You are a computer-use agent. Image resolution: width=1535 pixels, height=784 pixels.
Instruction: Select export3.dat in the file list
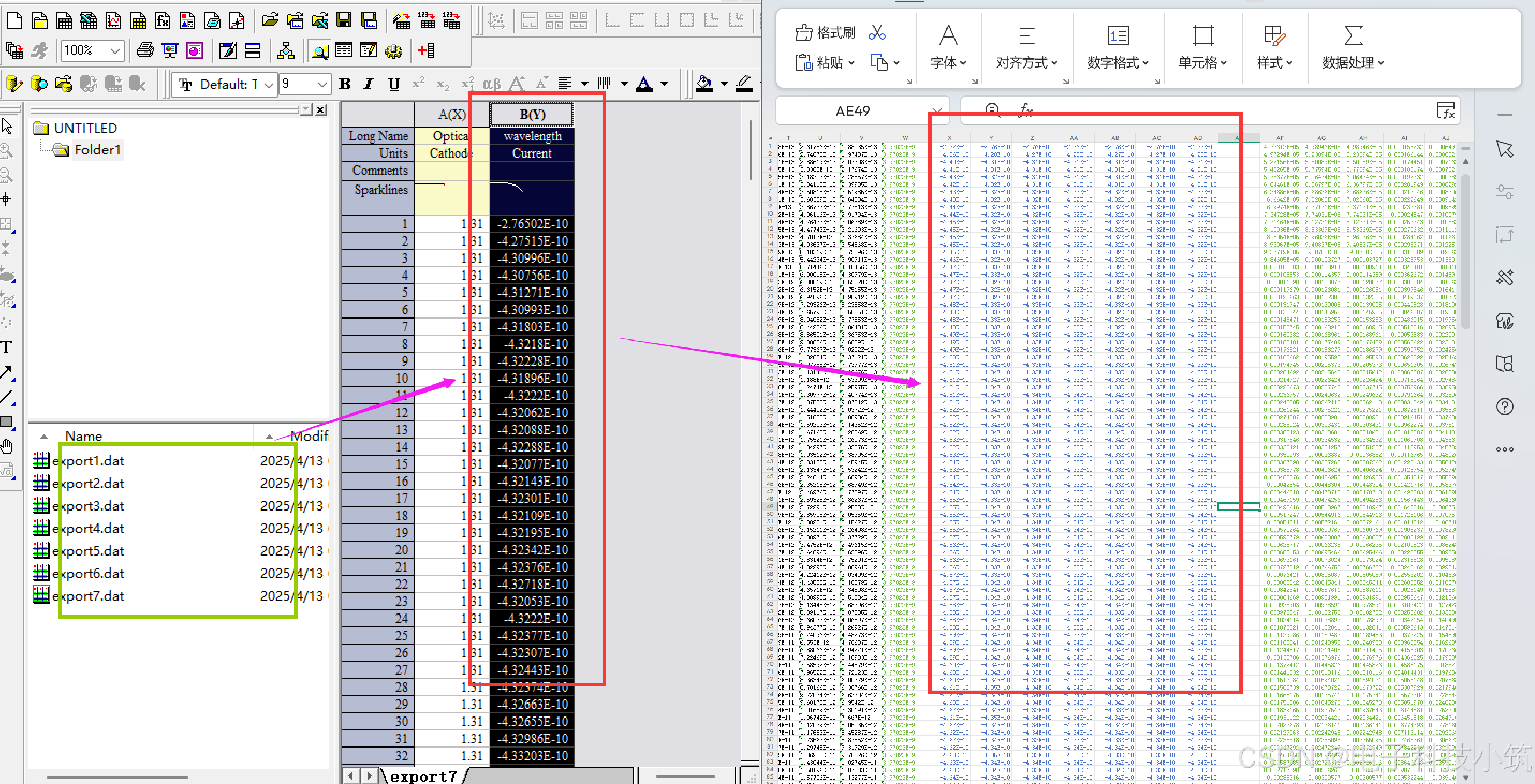coord(88,506)
